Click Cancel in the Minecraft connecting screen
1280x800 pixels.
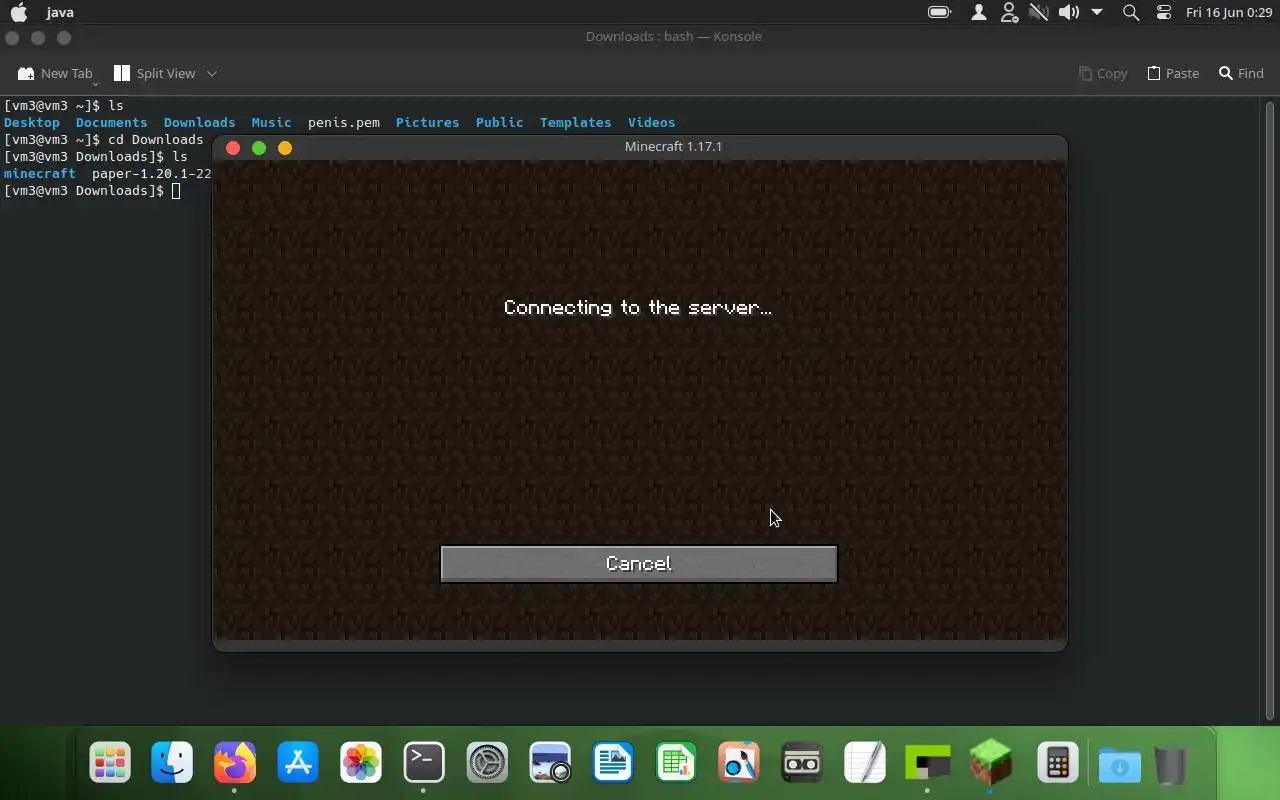click(638, 564)
